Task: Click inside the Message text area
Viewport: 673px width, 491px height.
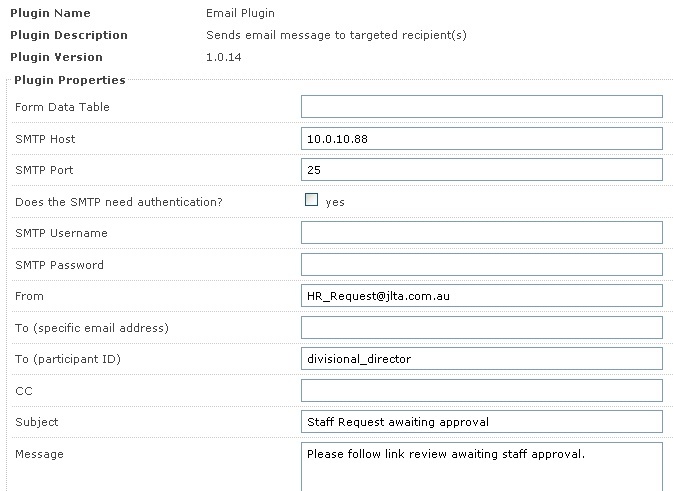Action: 481,466
